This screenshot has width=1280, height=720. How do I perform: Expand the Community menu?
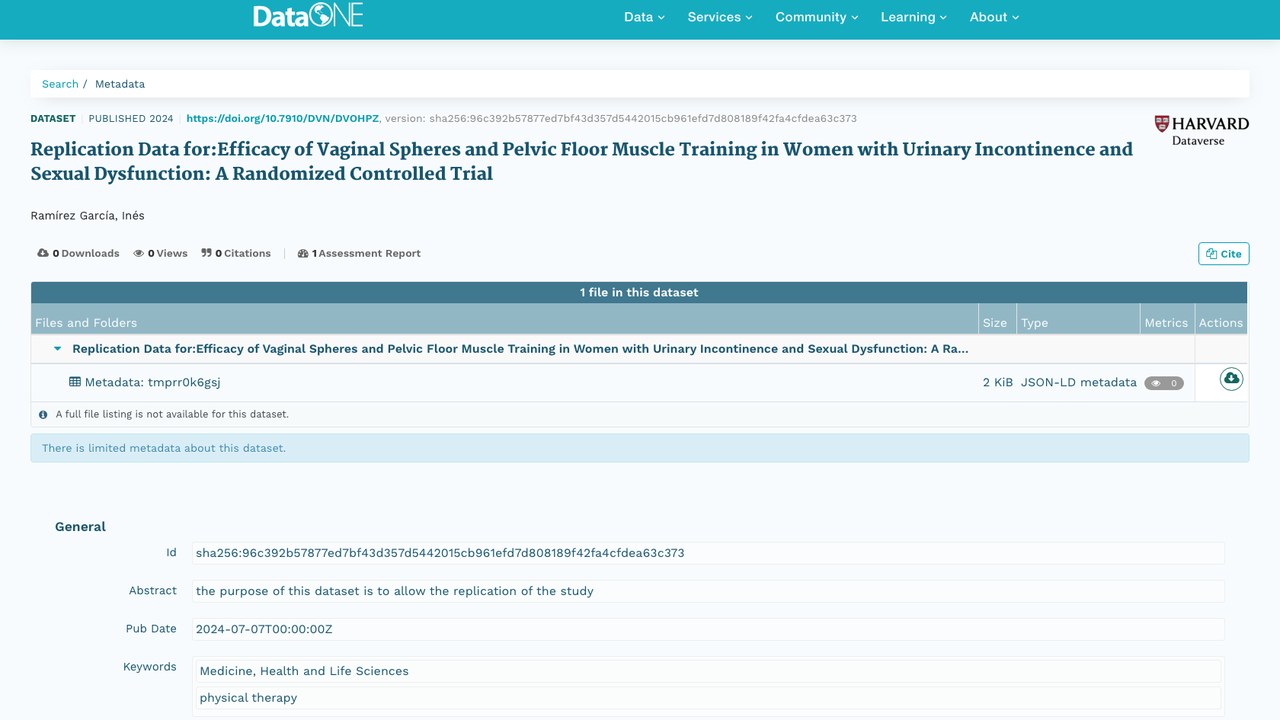coord(817,17)
